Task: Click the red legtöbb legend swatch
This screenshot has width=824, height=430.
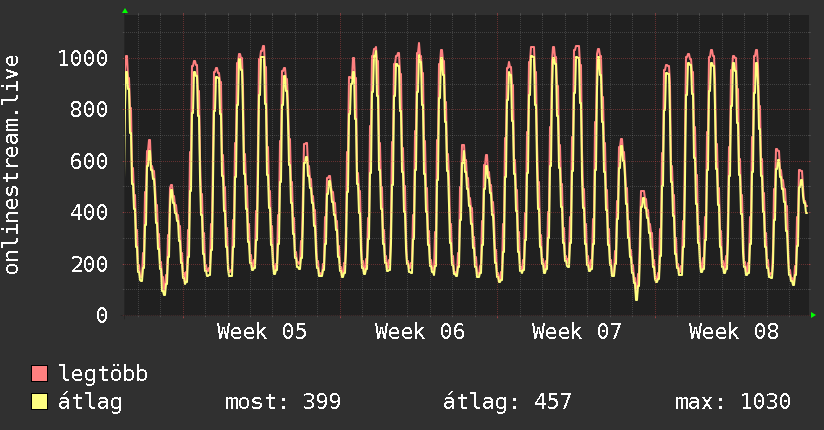Action: (x=40, y=375)
